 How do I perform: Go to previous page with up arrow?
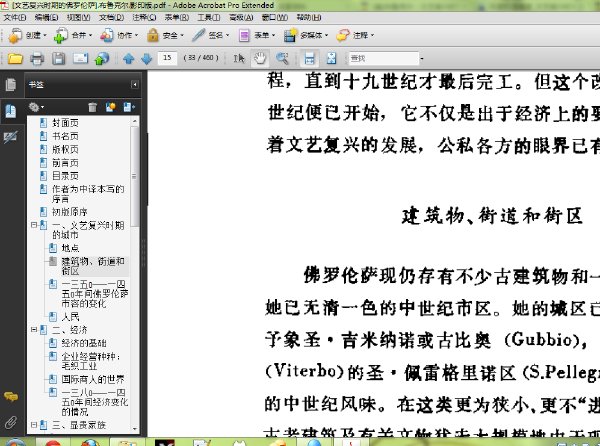(x=129, y=59)
